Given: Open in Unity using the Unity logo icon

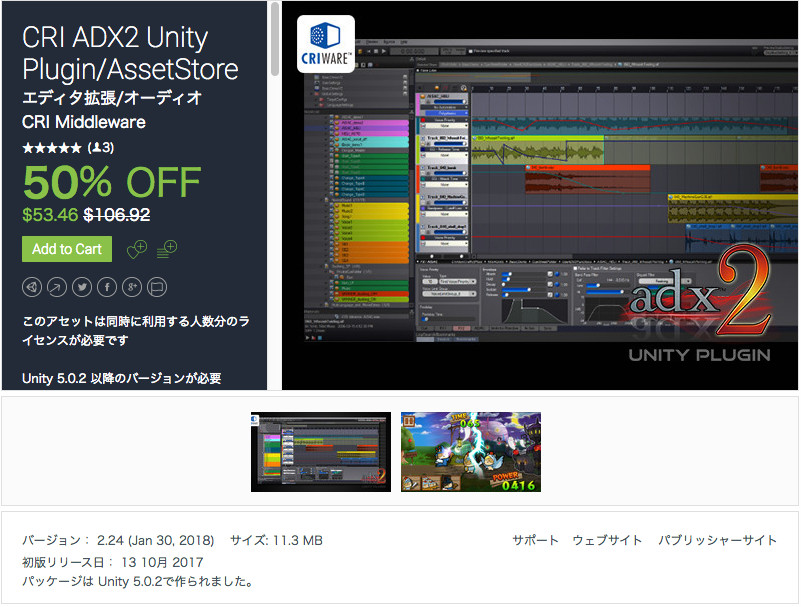Looking at the screenshot, I should pos(32,287).
